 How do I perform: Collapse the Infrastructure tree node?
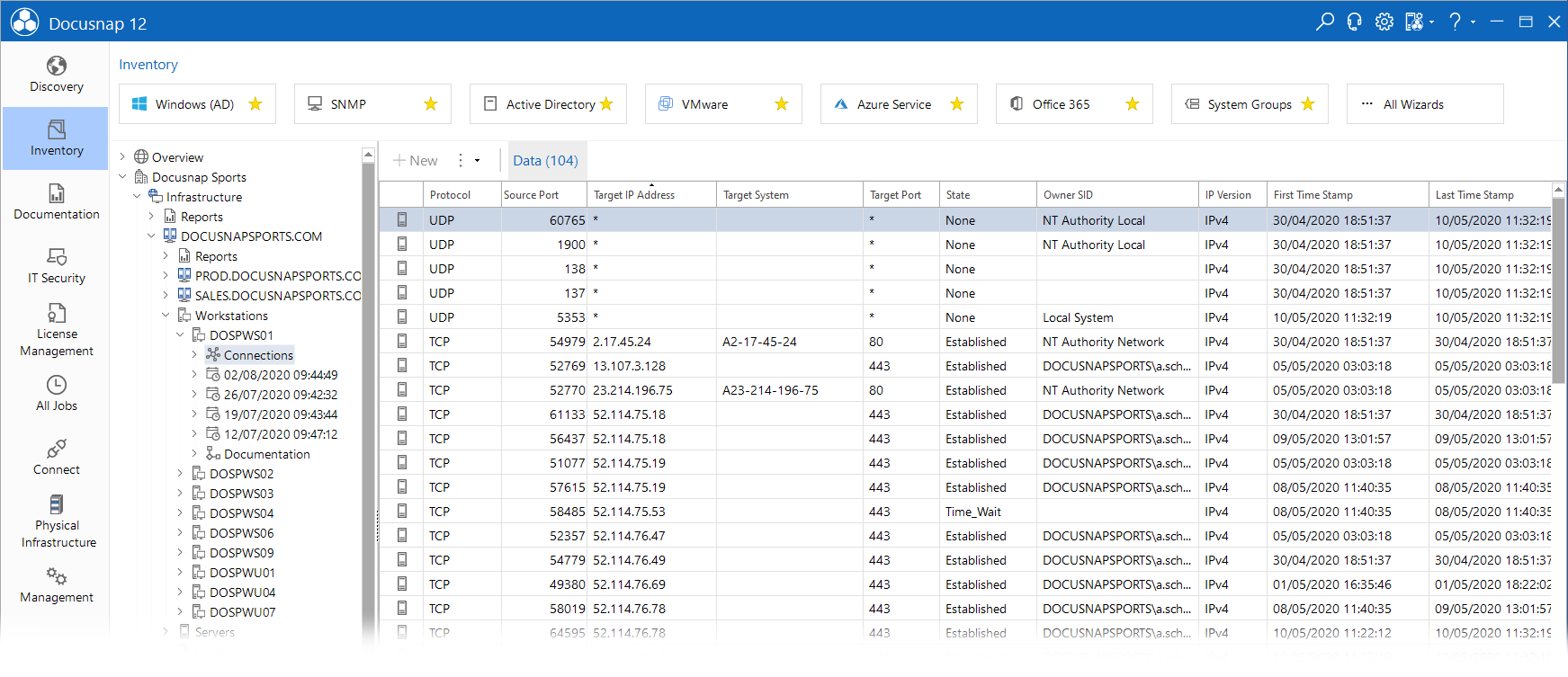(x=137, y=197)
